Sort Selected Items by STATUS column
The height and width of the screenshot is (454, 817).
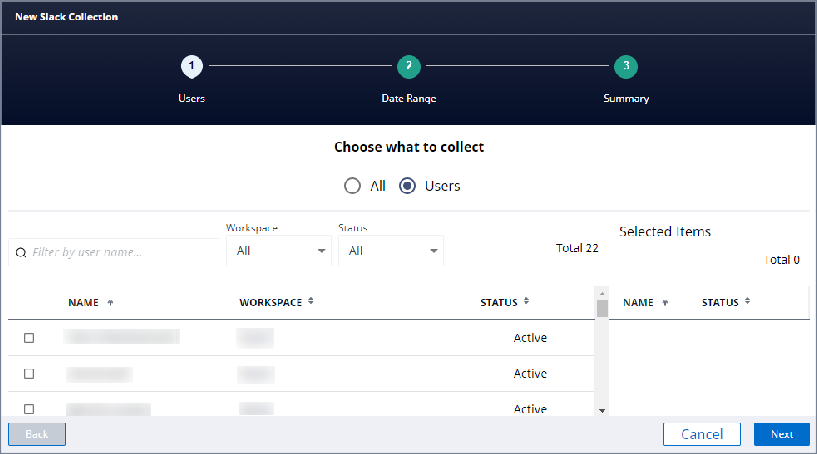pyautogui.click(x=726, y=302)
